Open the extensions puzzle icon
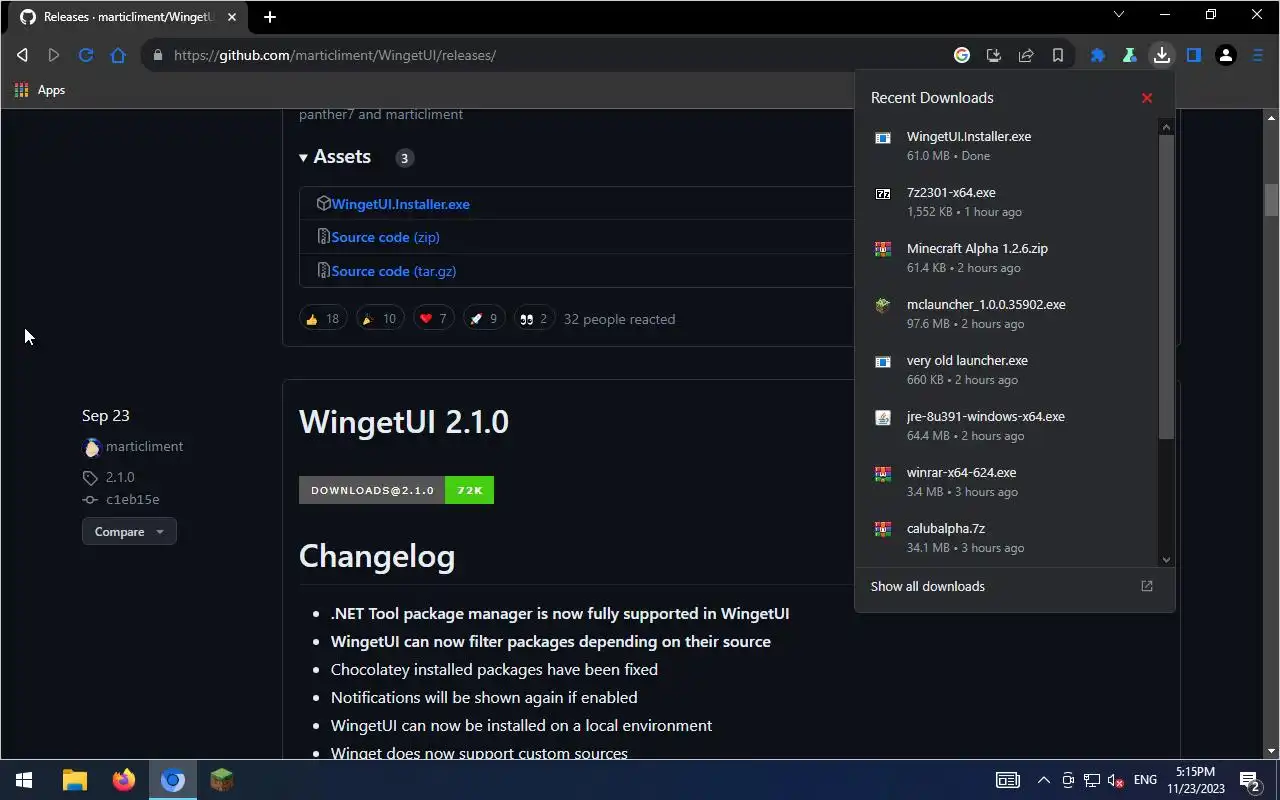Image resolution: width=1280 pixels, height=800 pixels. tap(1098, 55)
